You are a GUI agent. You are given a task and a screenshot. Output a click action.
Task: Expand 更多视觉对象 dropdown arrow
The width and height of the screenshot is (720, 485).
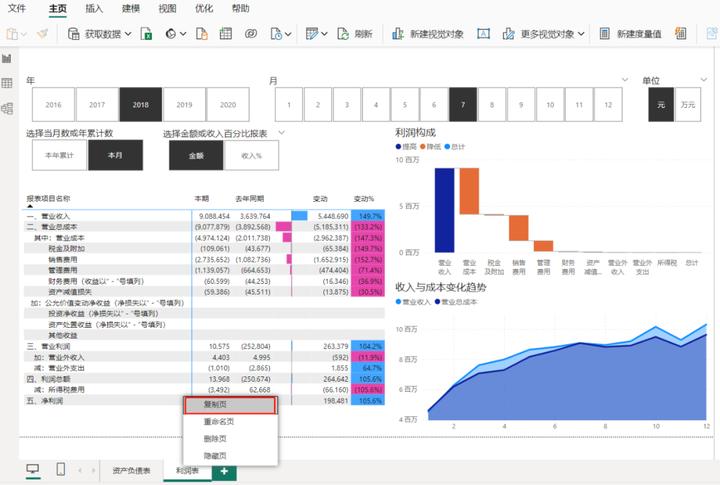pos(581,34)
